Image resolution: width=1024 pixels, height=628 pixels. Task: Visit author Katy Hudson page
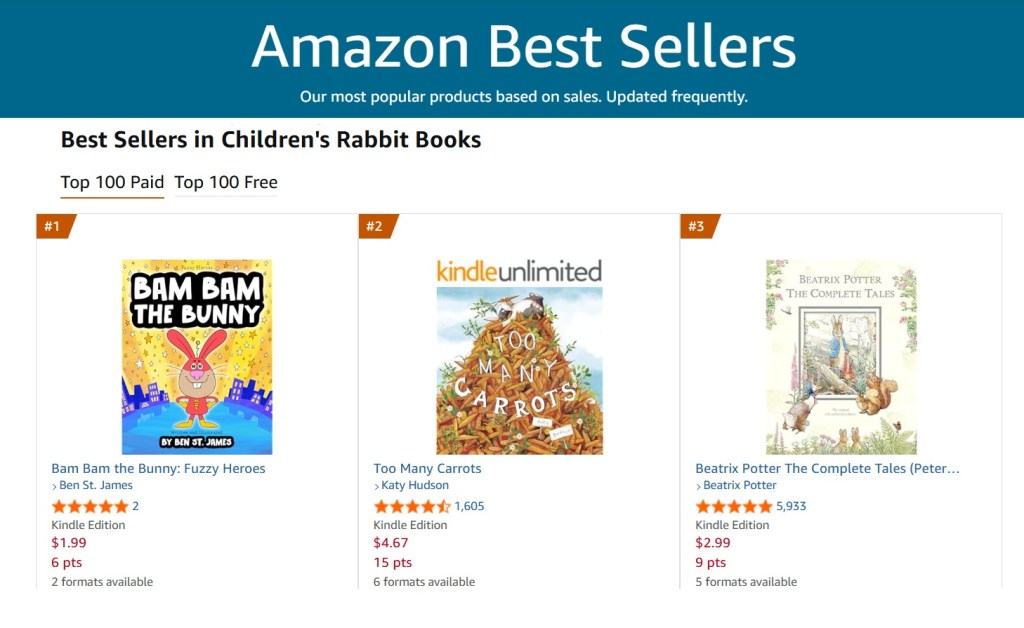[415, 486]
